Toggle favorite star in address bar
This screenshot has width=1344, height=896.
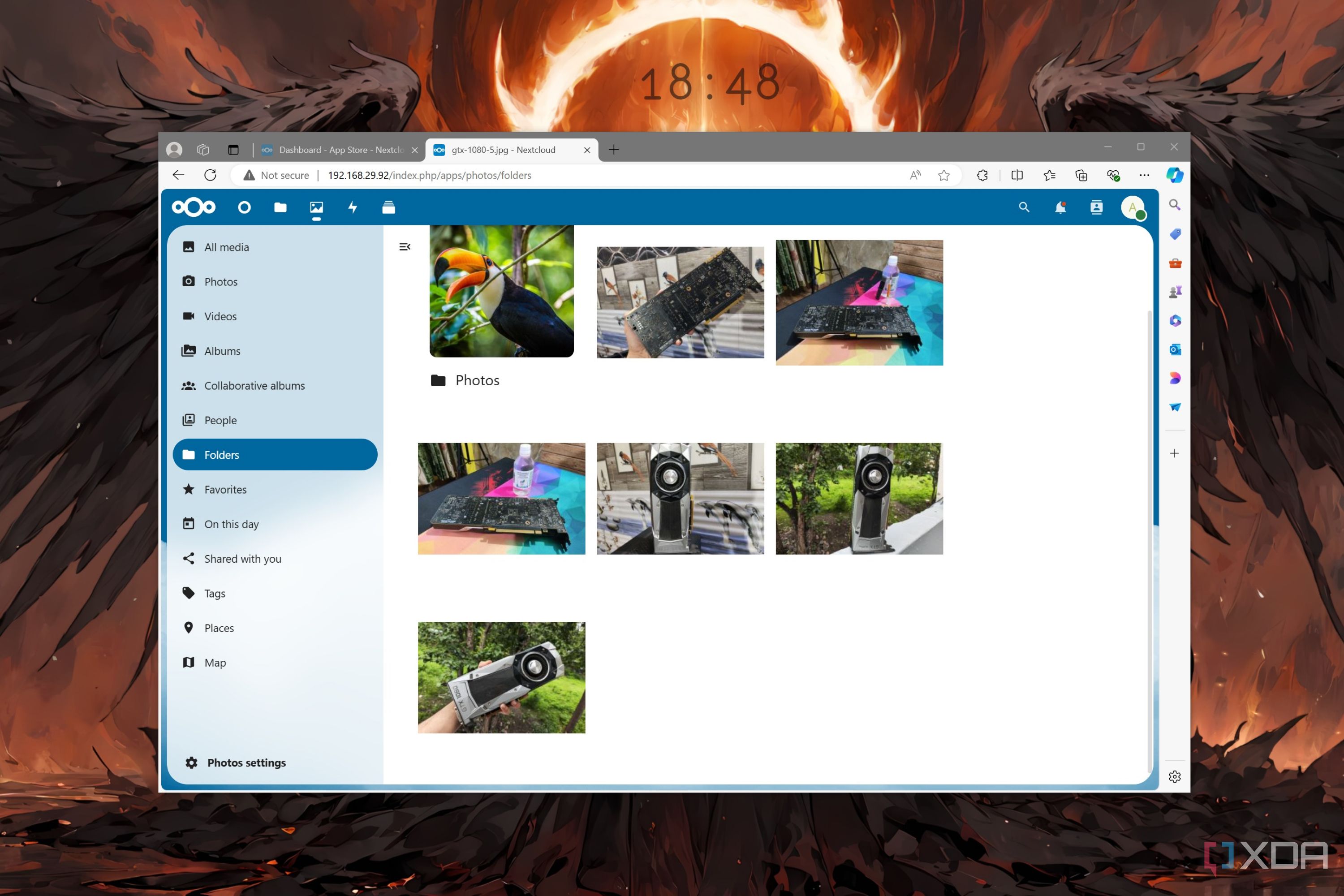[944, 176]
